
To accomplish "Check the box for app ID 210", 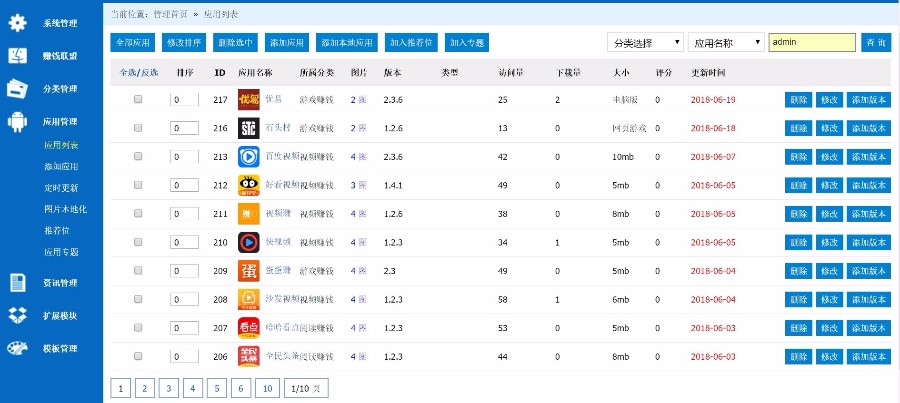I will click(x=138, y=242).
